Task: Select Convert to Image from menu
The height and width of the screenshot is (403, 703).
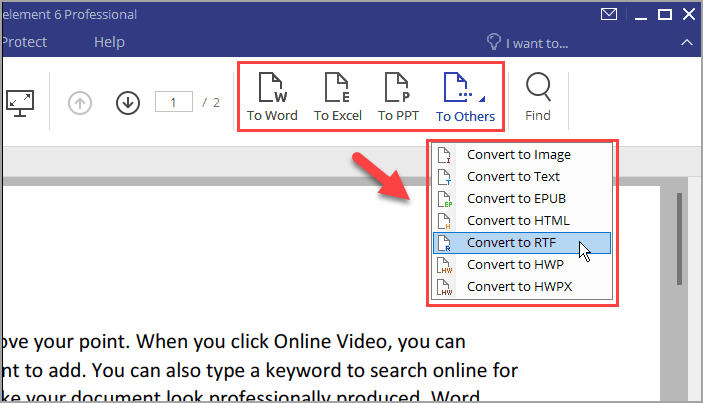Action: click(x=518, y=155)
